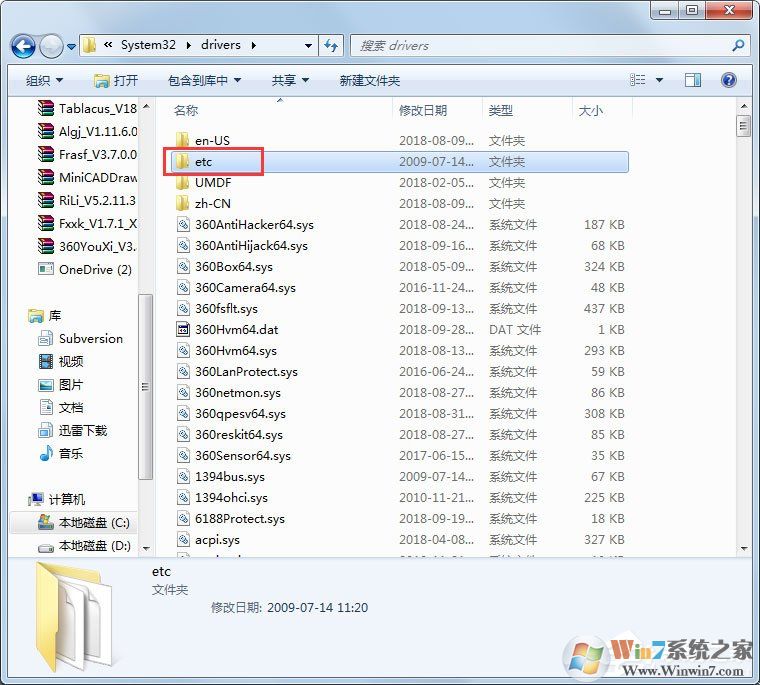Select System32 in the address path
Image resolution: width=760 pixels, height=685 pixels.
[x=148, y=45]
